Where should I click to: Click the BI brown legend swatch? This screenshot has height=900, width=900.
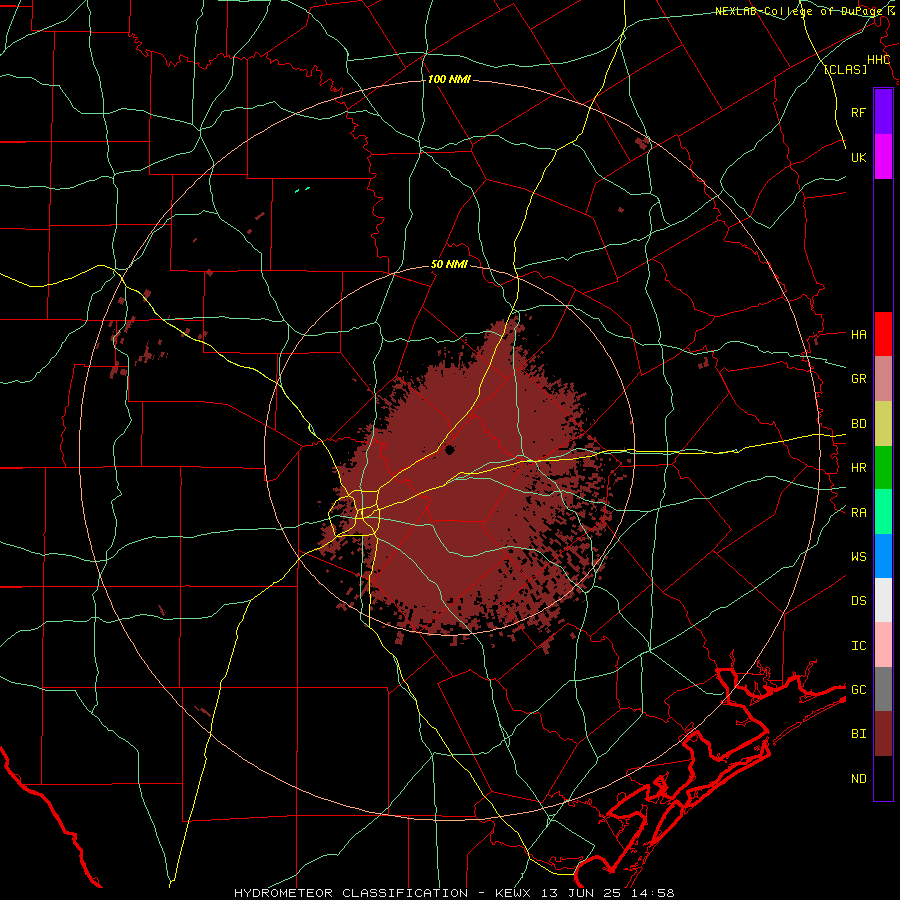883,734
